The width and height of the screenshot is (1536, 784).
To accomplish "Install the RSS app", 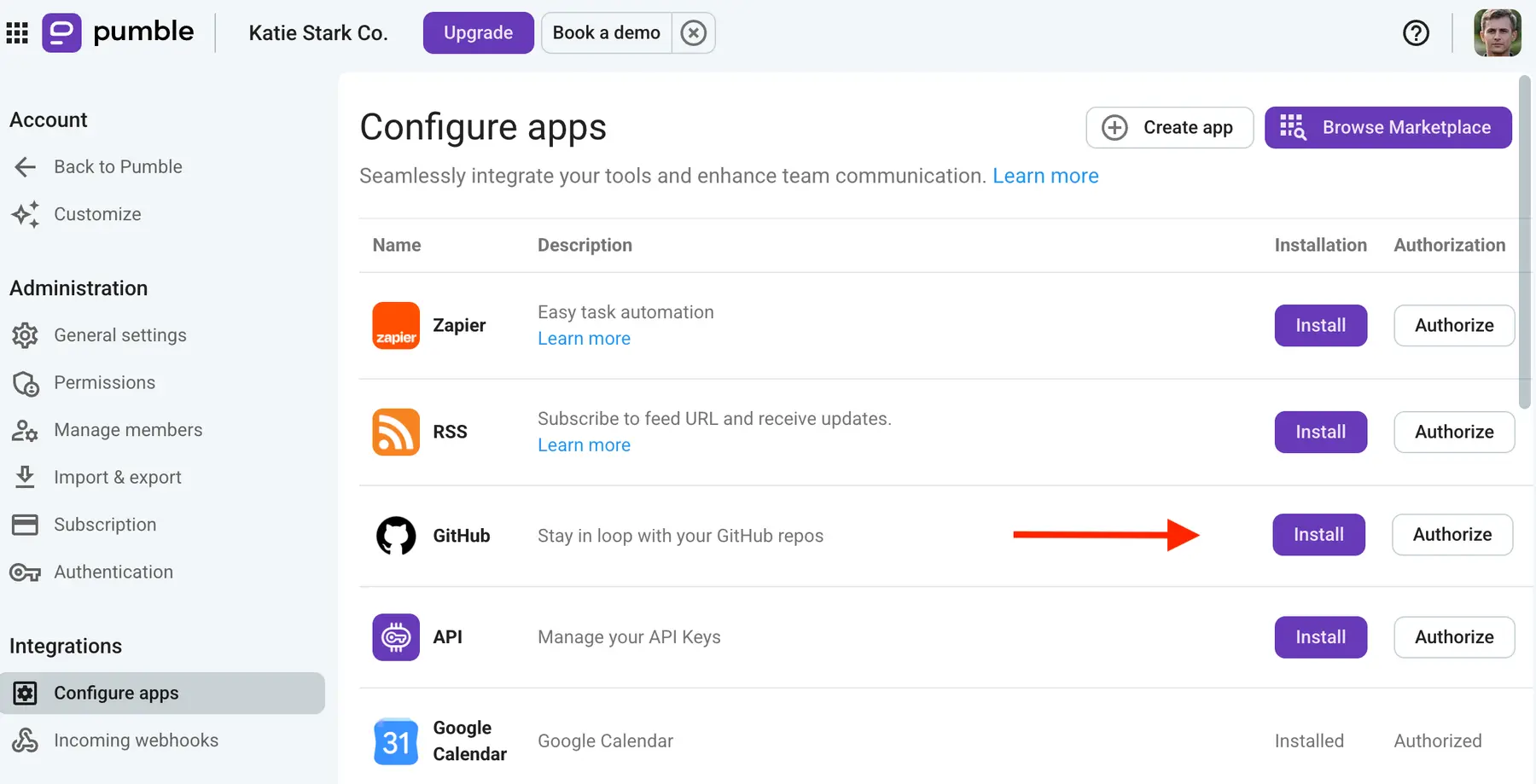I will (x=1321, y=433).
